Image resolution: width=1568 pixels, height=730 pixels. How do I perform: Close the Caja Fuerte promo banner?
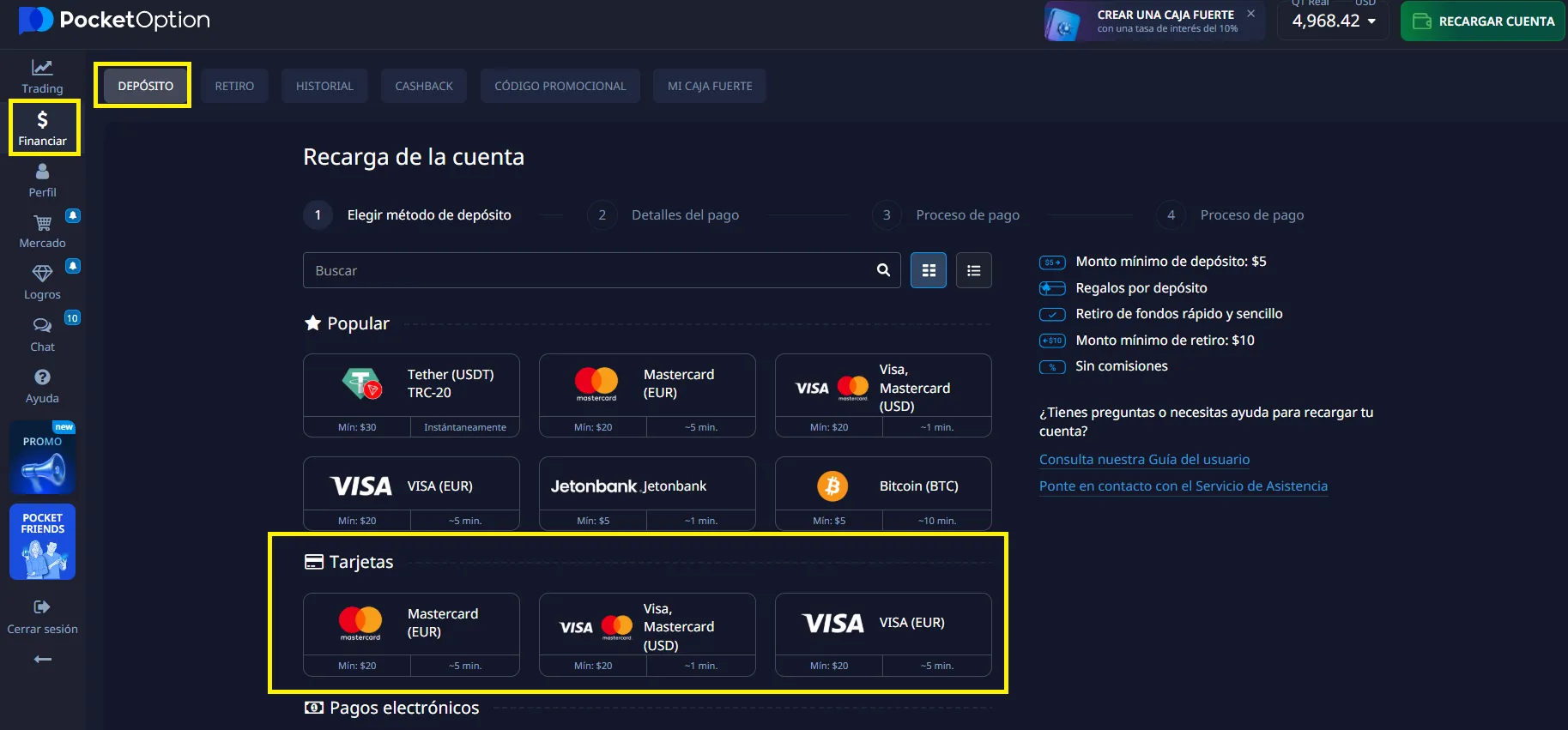click(x=1251, y=13)
